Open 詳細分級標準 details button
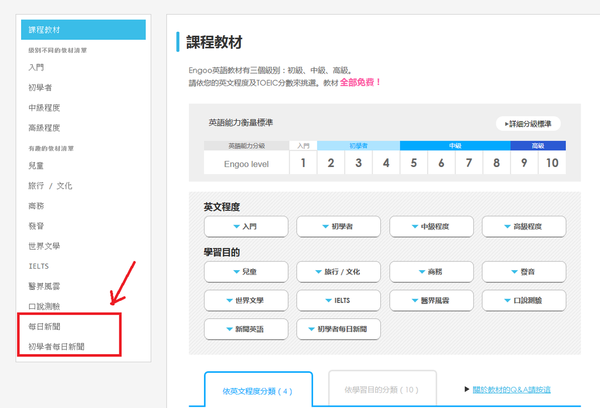 (529, 124)
